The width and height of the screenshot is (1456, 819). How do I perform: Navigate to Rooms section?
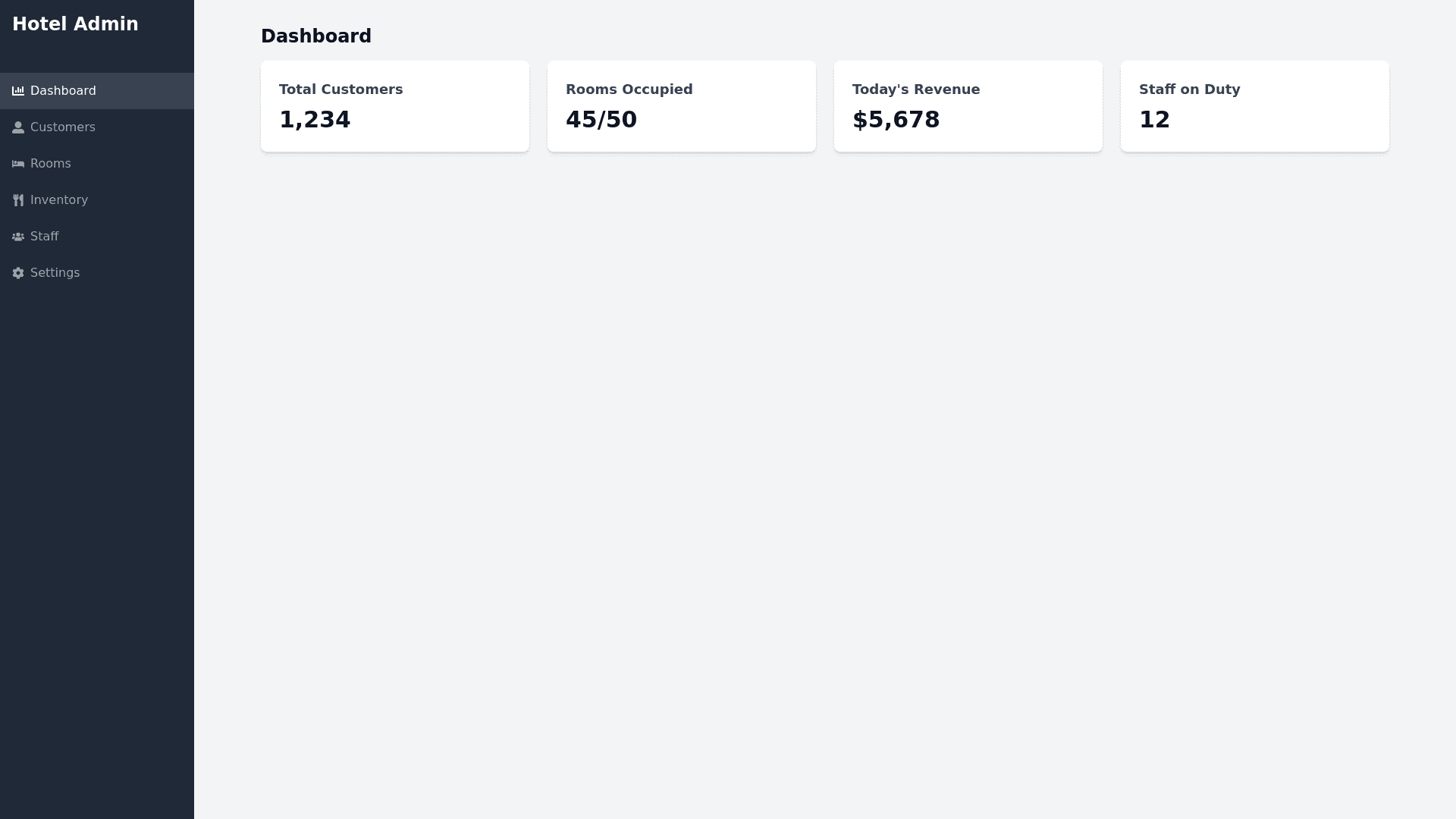pyautogui.click(x=51, y=164)
